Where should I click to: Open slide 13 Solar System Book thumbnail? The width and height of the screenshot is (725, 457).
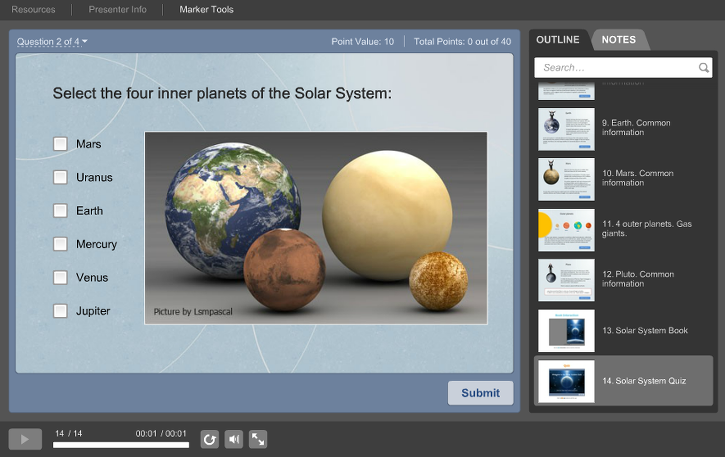tap(566, 331)
